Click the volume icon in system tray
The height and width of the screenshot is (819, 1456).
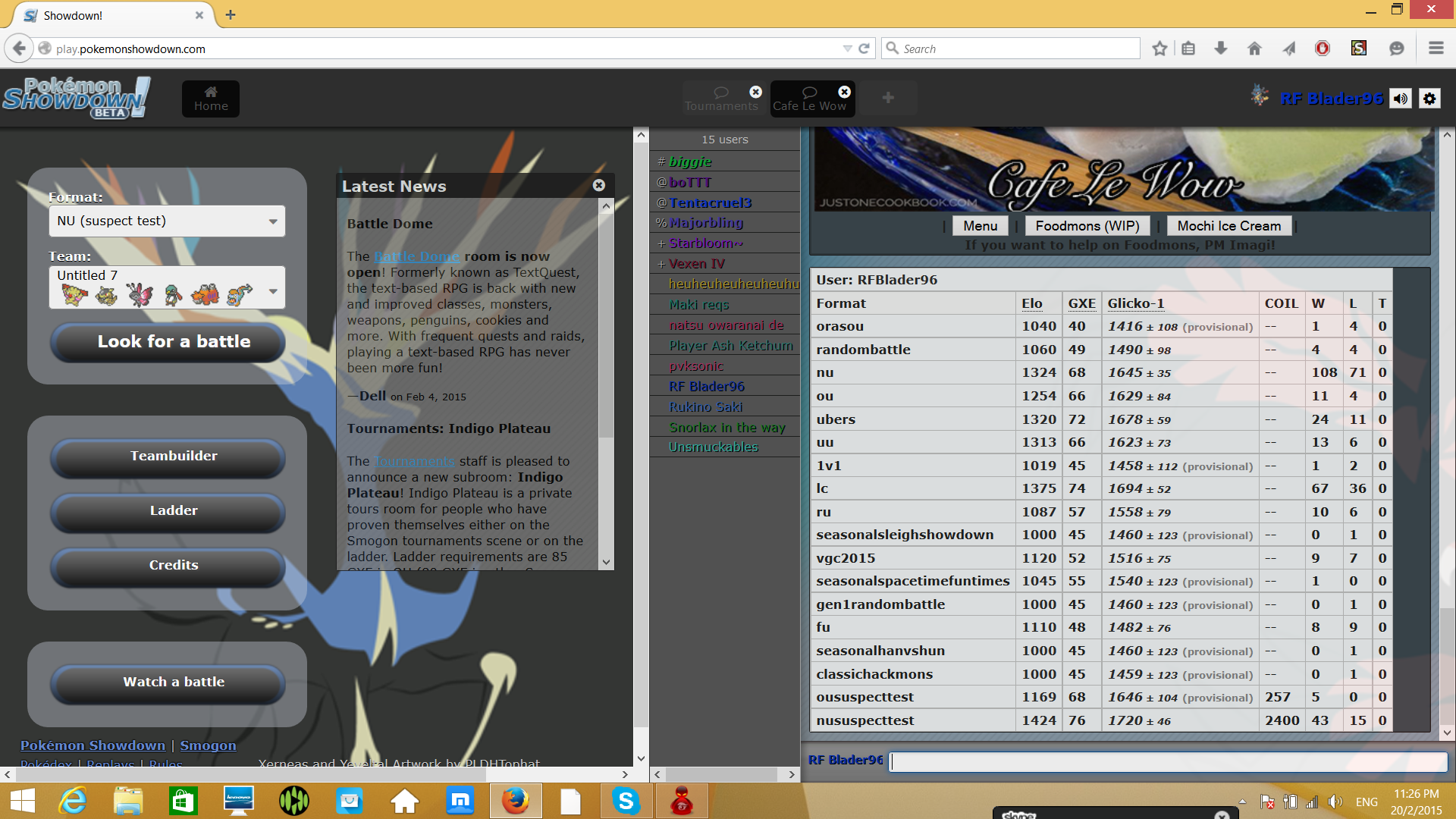(x=1335, y=802)
